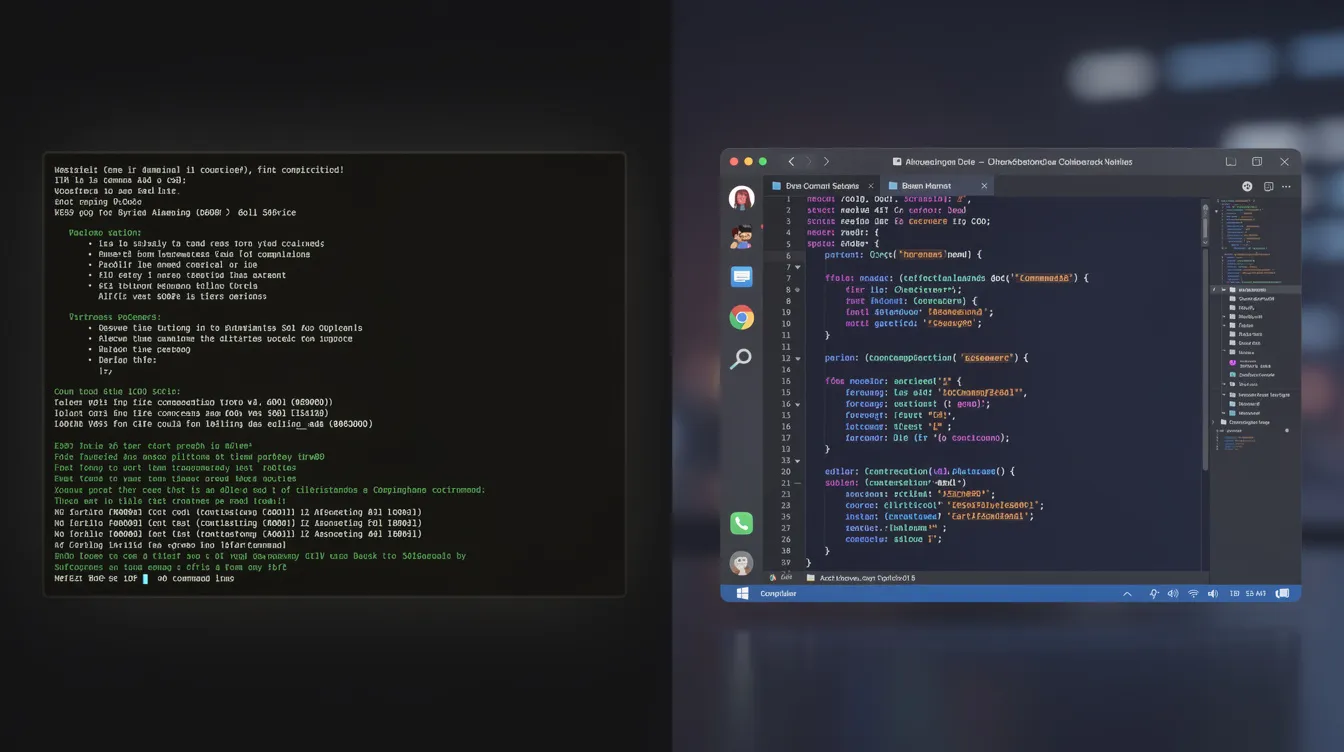Collapse the code block at line 12's fold arrow
Image resolution: width=1344 pixels, height=752 pixels.
pos(798,358)
